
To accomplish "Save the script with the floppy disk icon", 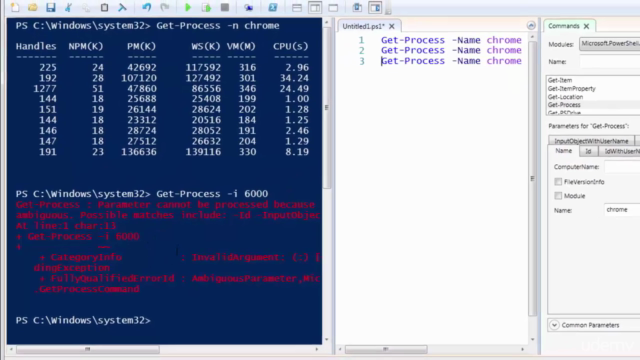I will [51, 7].
